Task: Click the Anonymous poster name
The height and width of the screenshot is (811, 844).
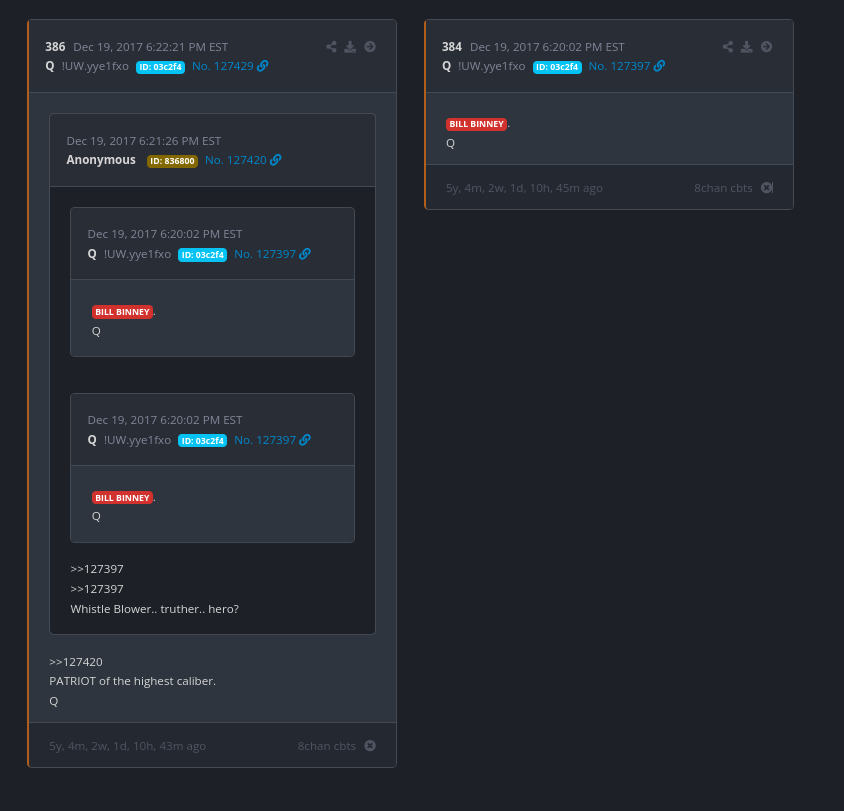Action: 101,160
